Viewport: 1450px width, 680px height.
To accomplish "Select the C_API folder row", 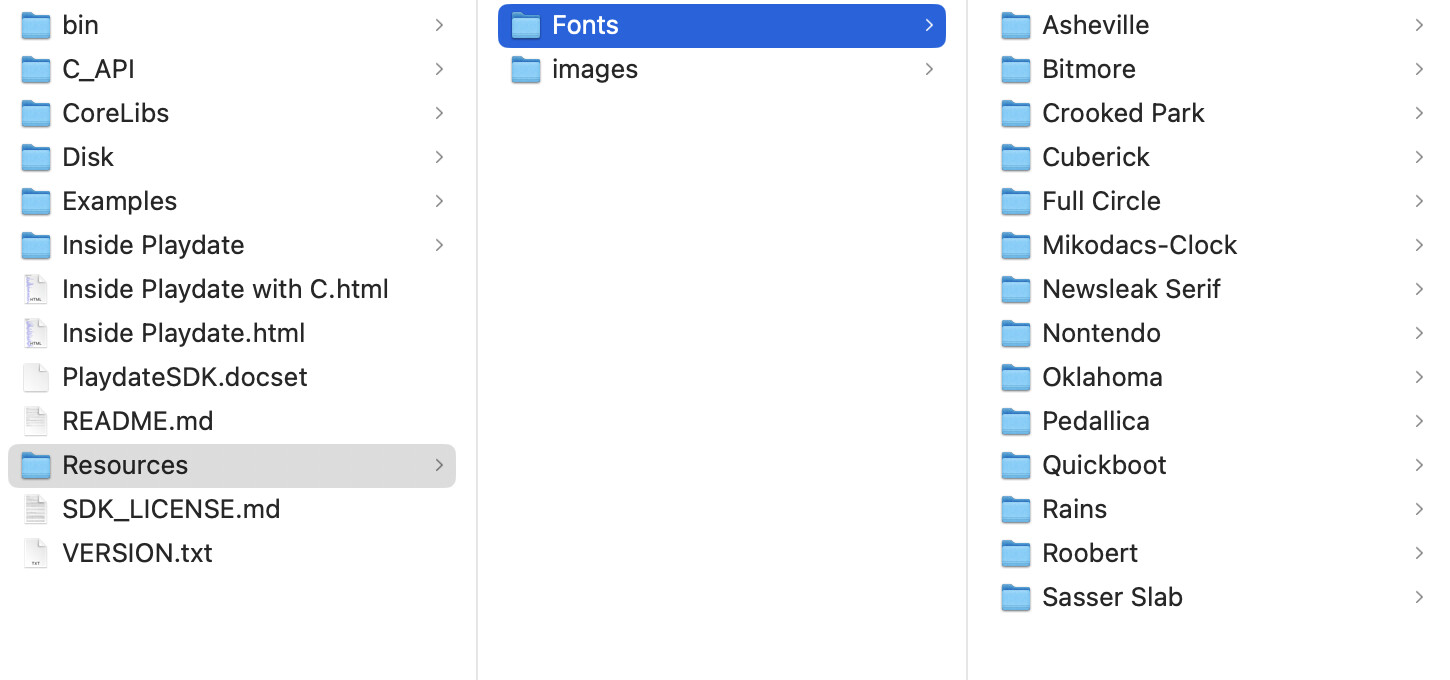I will point(98,69).
